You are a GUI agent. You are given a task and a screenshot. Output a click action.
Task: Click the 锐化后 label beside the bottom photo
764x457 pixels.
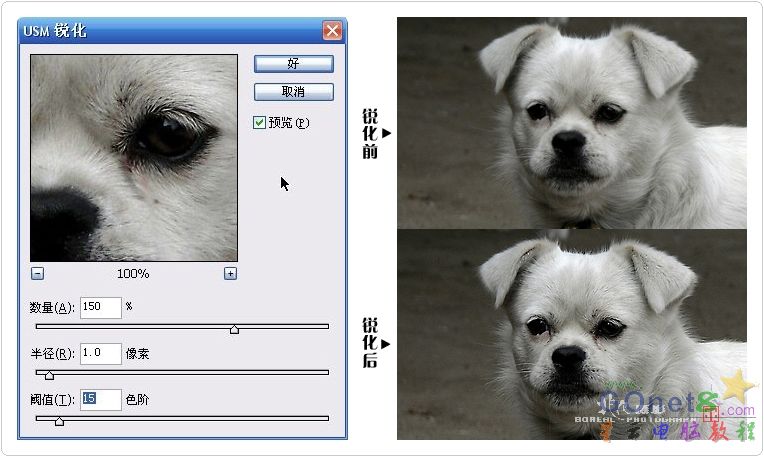point(370,343)
